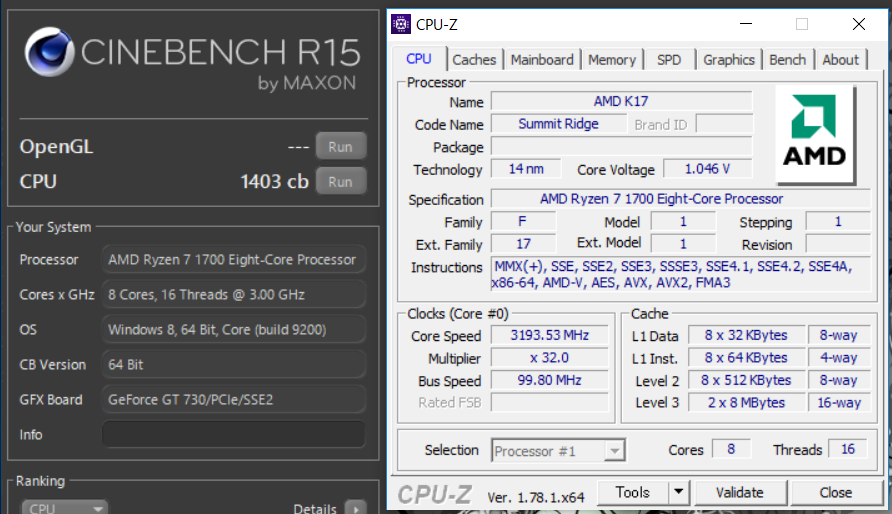Click the AMD Ryzen 7 1700 specification value
Viewport: 892px width, 514px height.
click(680, 199)
